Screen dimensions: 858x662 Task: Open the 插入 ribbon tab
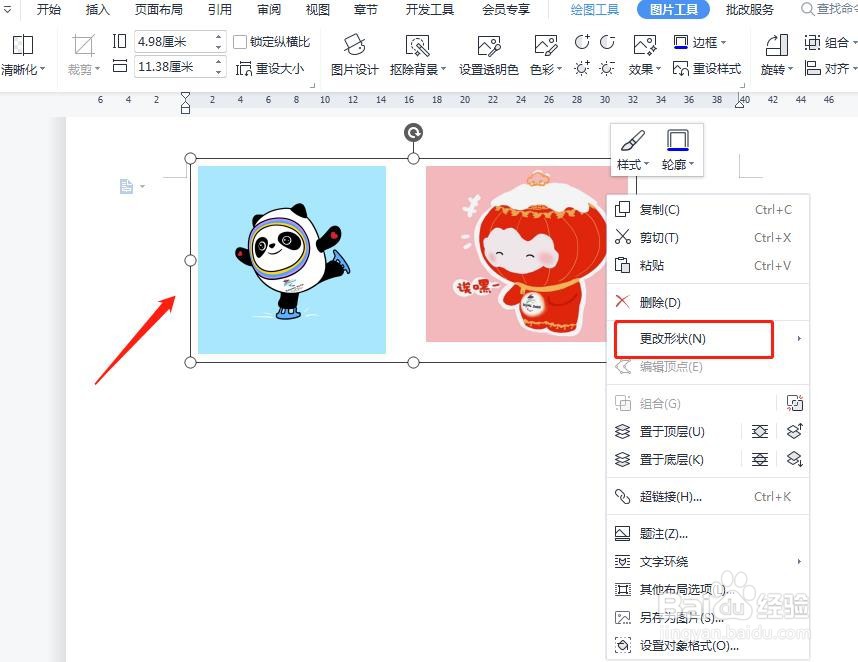point(97,9)
